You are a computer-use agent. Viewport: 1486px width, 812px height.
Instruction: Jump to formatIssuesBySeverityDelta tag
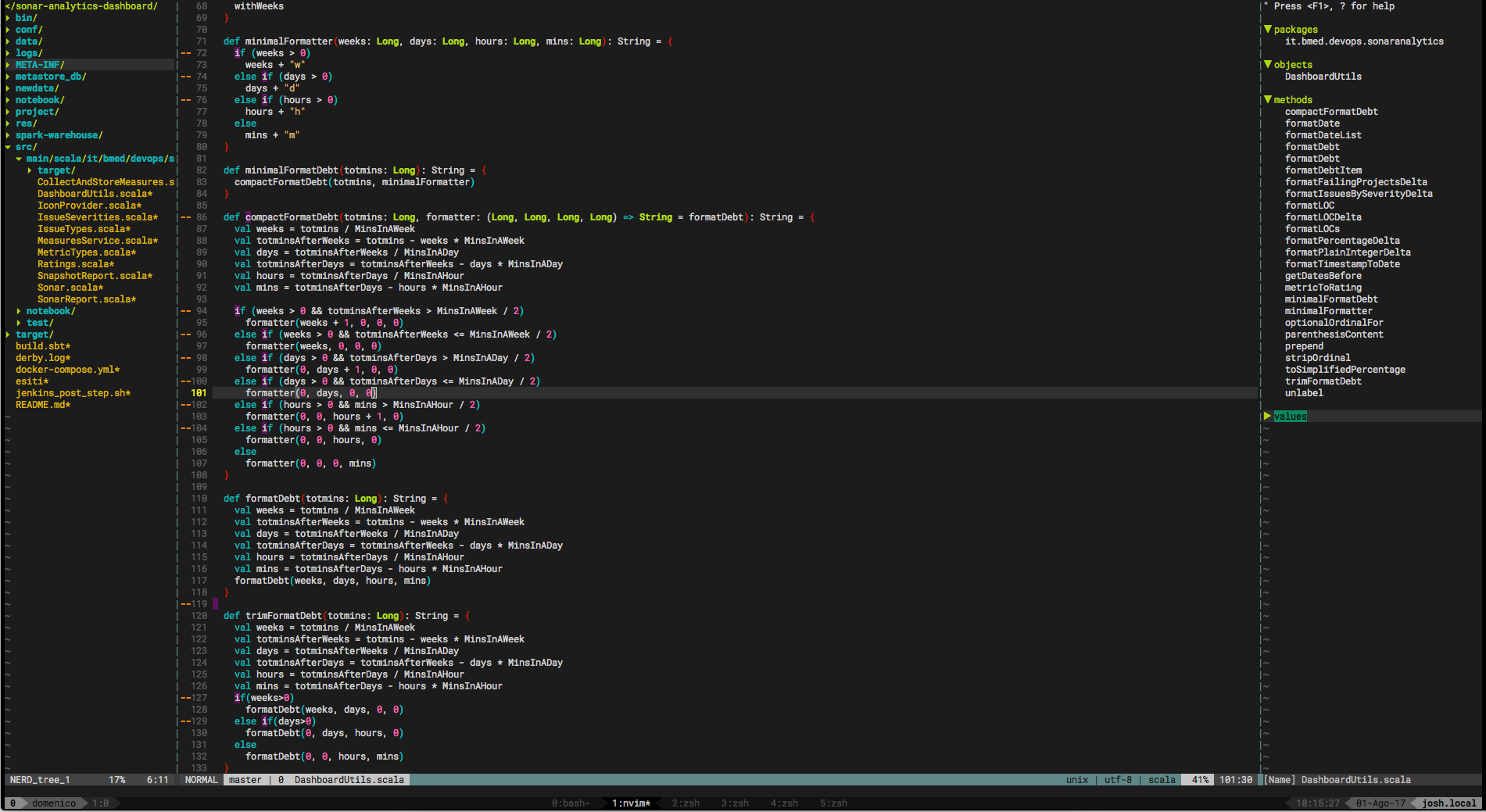point(1359,194)
